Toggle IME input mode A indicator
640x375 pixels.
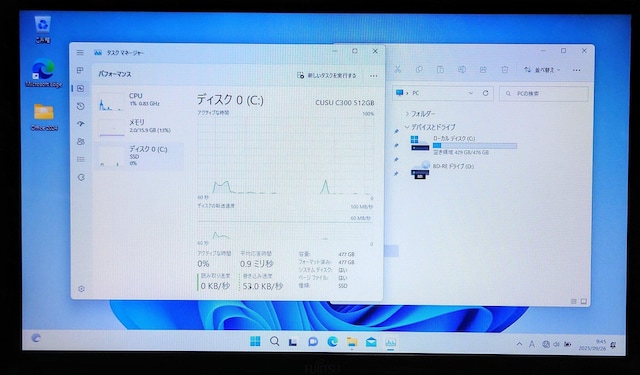click(532, 344)
